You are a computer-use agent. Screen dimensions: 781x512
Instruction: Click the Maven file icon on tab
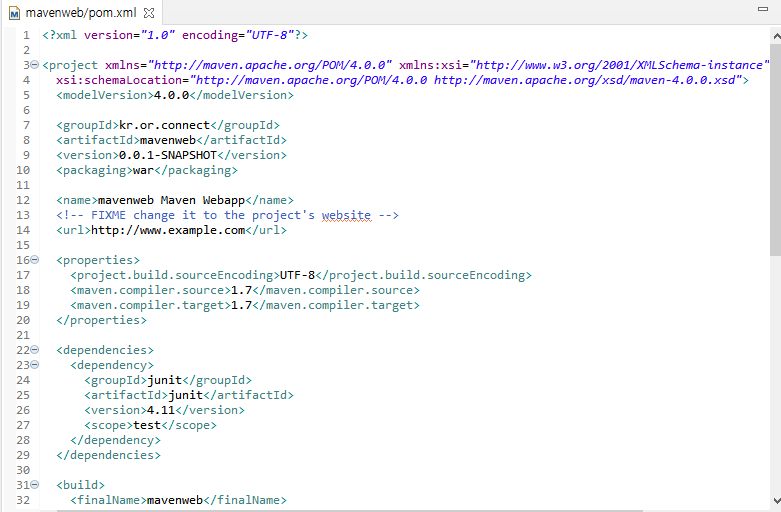(14, 13)
